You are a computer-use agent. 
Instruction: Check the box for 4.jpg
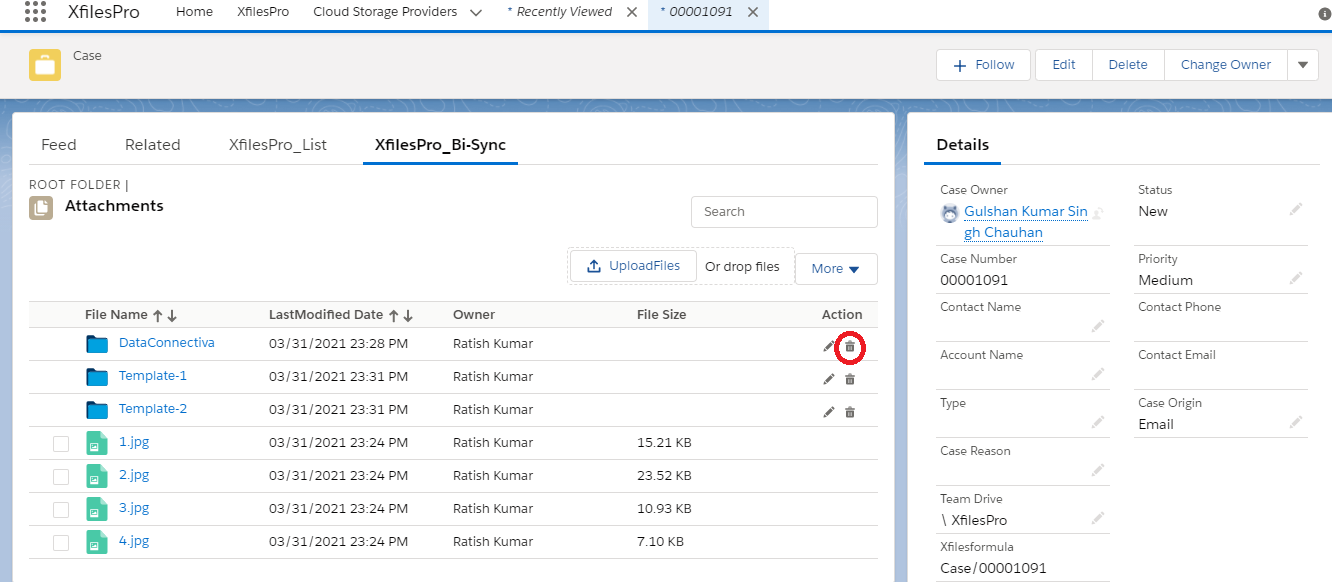click(x=61, y=543)
